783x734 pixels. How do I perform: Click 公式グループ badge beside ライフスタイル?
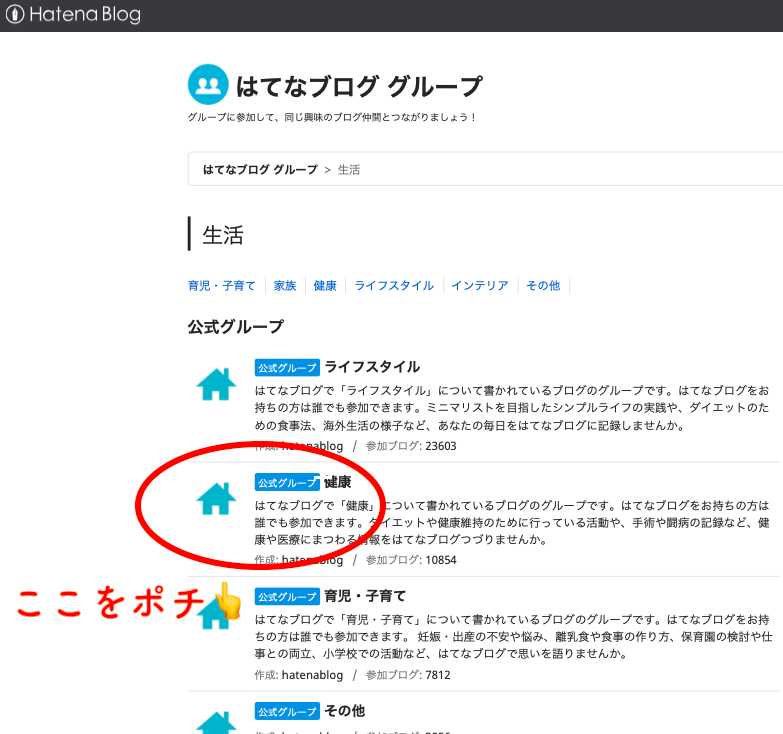click(x=287, y=367)
